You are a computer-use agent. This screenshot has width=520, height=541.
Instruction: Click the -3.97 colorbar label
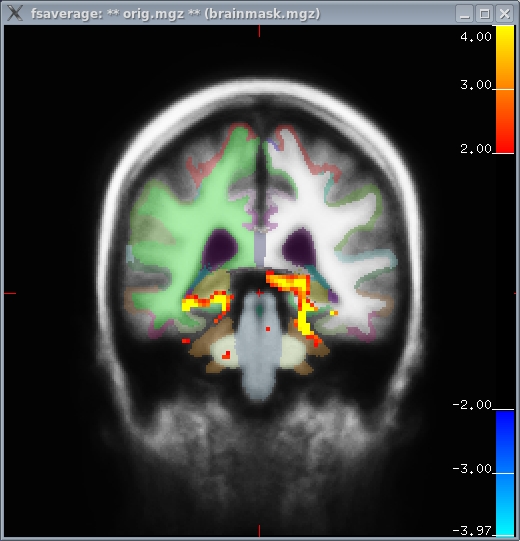tap(472, 530)
